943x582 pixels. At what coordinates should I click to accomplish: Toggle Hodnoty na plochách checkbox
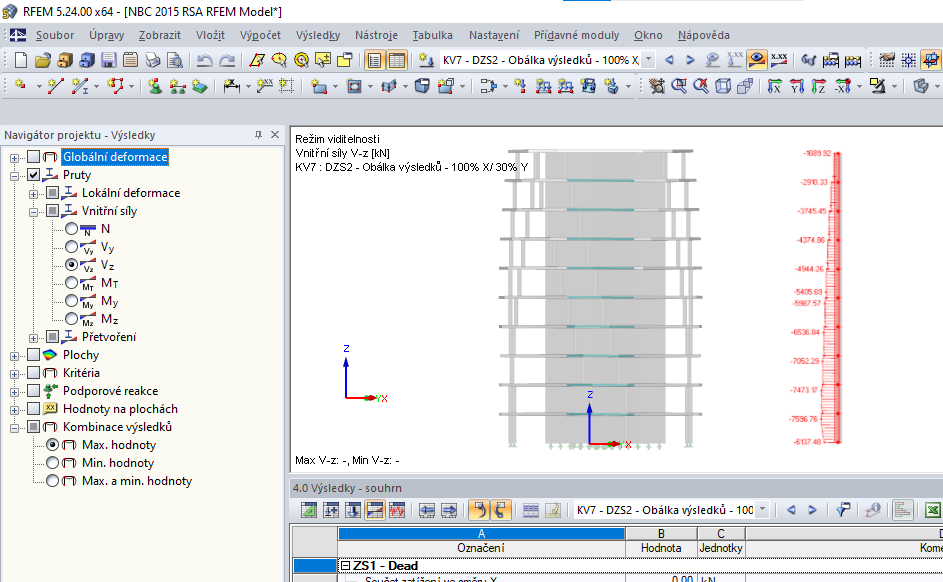pos(34,409)
